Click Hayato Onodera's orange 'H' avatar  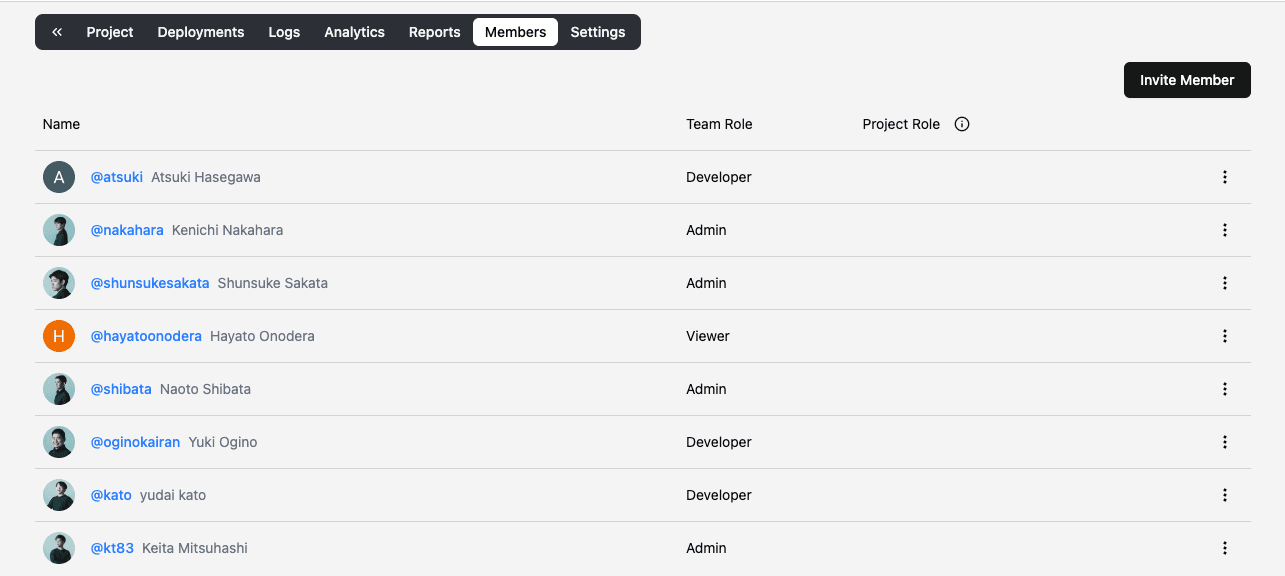click(x=59, y=336)
